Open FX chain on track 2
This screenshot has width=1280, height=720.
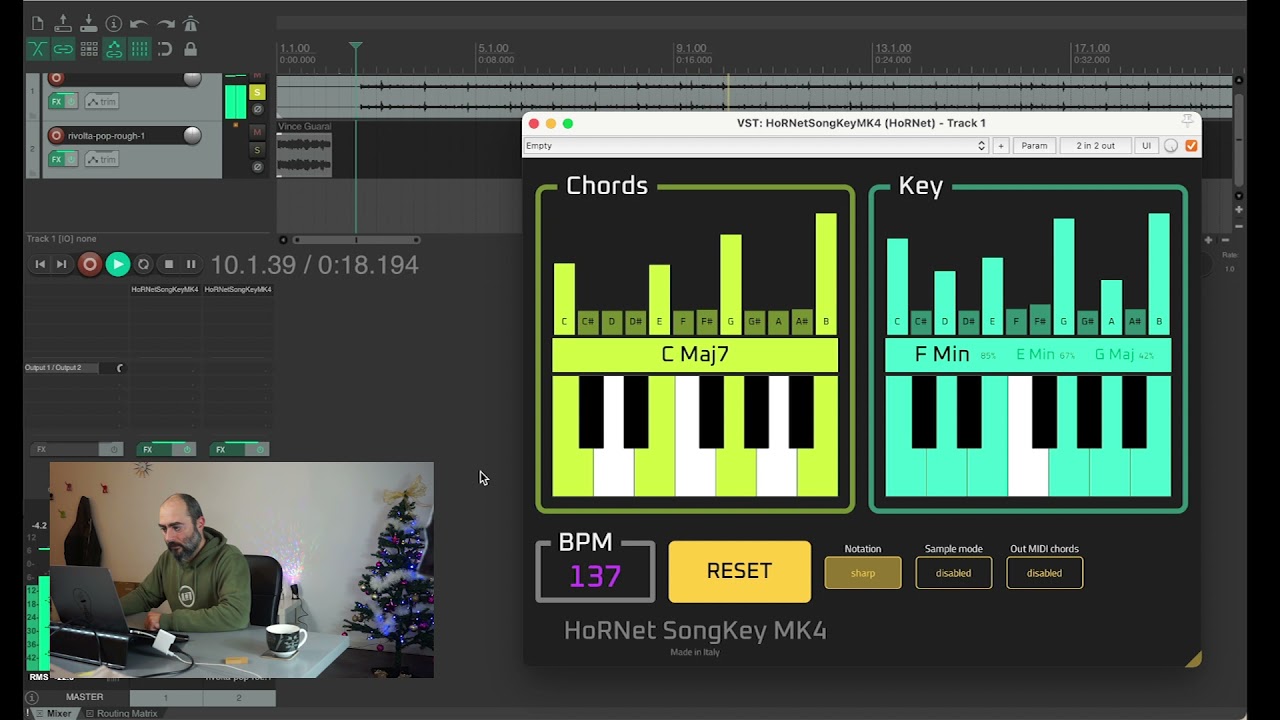click(x=58, y=159)
